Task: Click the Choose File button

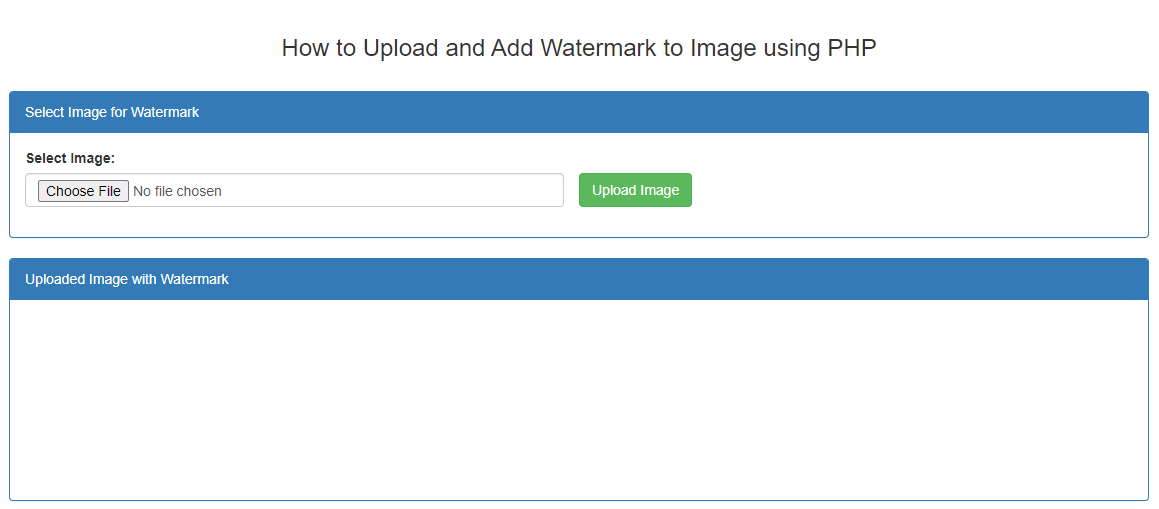Action: point(83,191)
